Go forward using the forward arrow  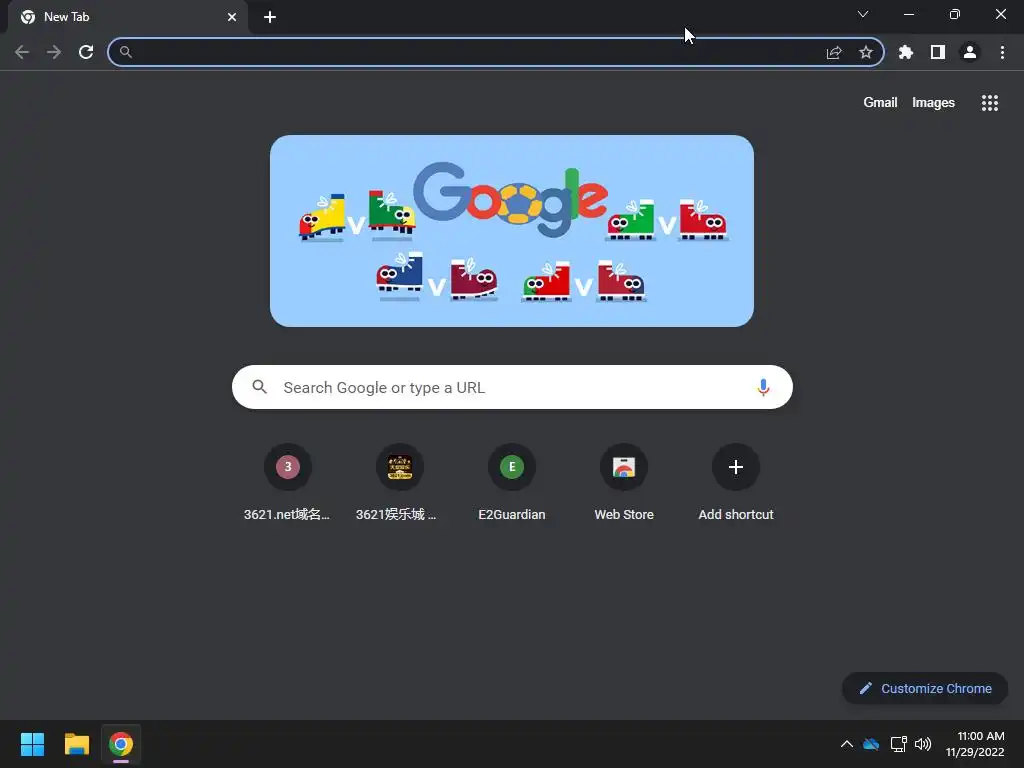pos(54,52)
